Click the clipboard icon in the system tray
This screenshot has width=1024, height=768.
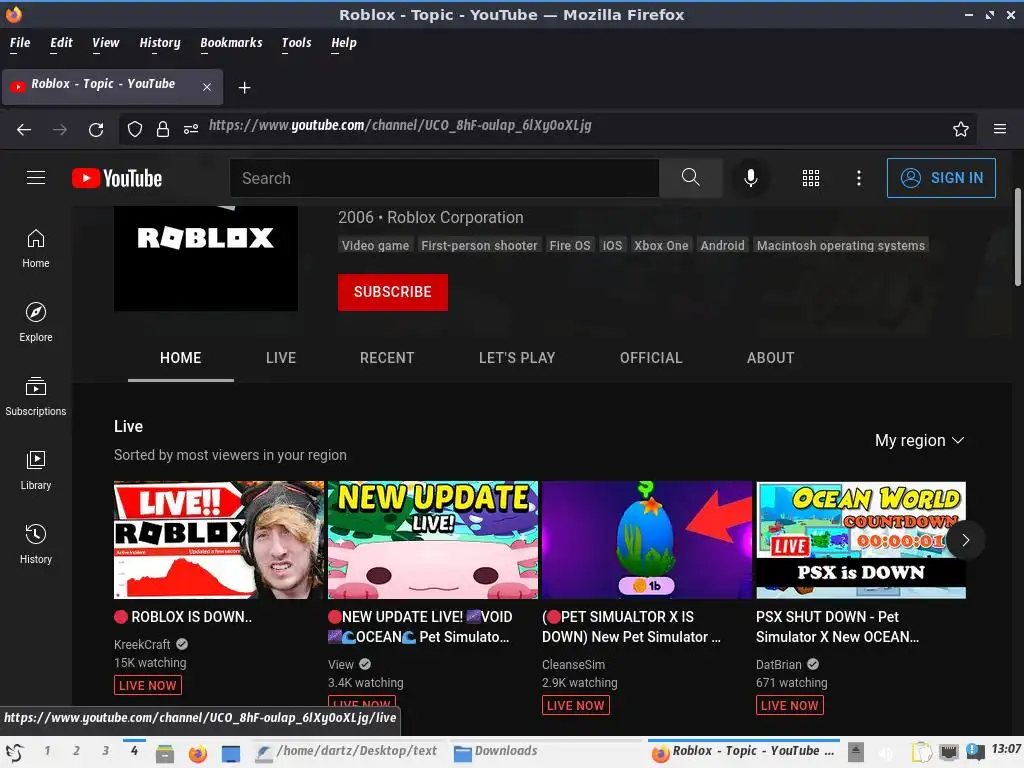pyautogui.click(x=921, y=752)
